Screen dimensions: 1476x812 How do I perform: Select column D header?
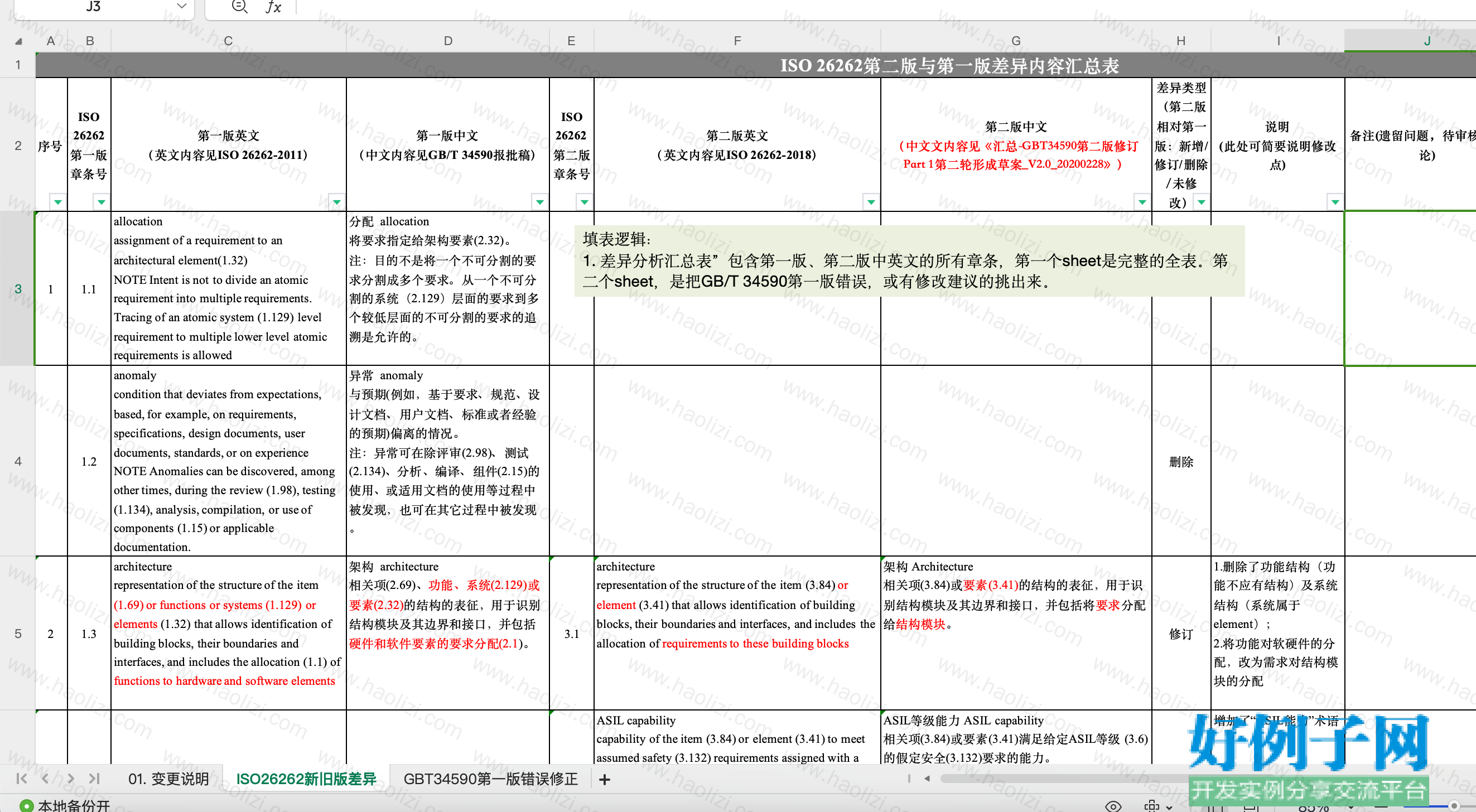point(447,41)
